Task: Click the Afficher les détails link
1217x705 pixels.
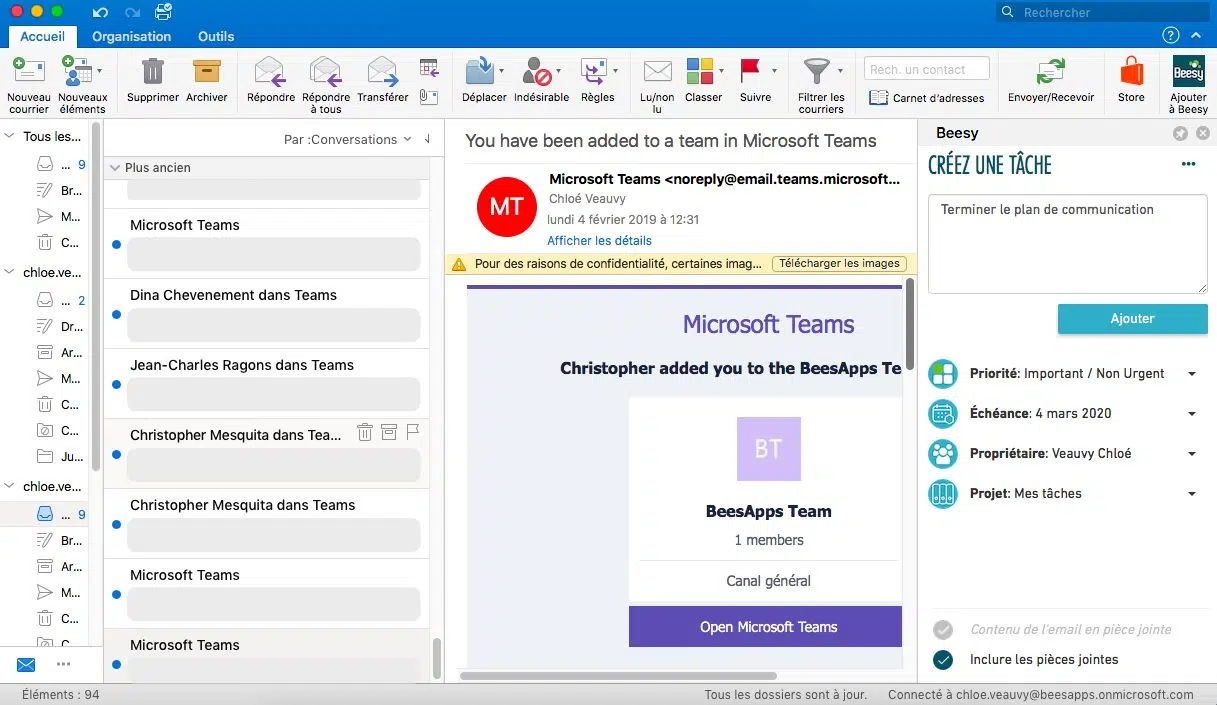Action: pyautogui.click(x=599, y=241)
